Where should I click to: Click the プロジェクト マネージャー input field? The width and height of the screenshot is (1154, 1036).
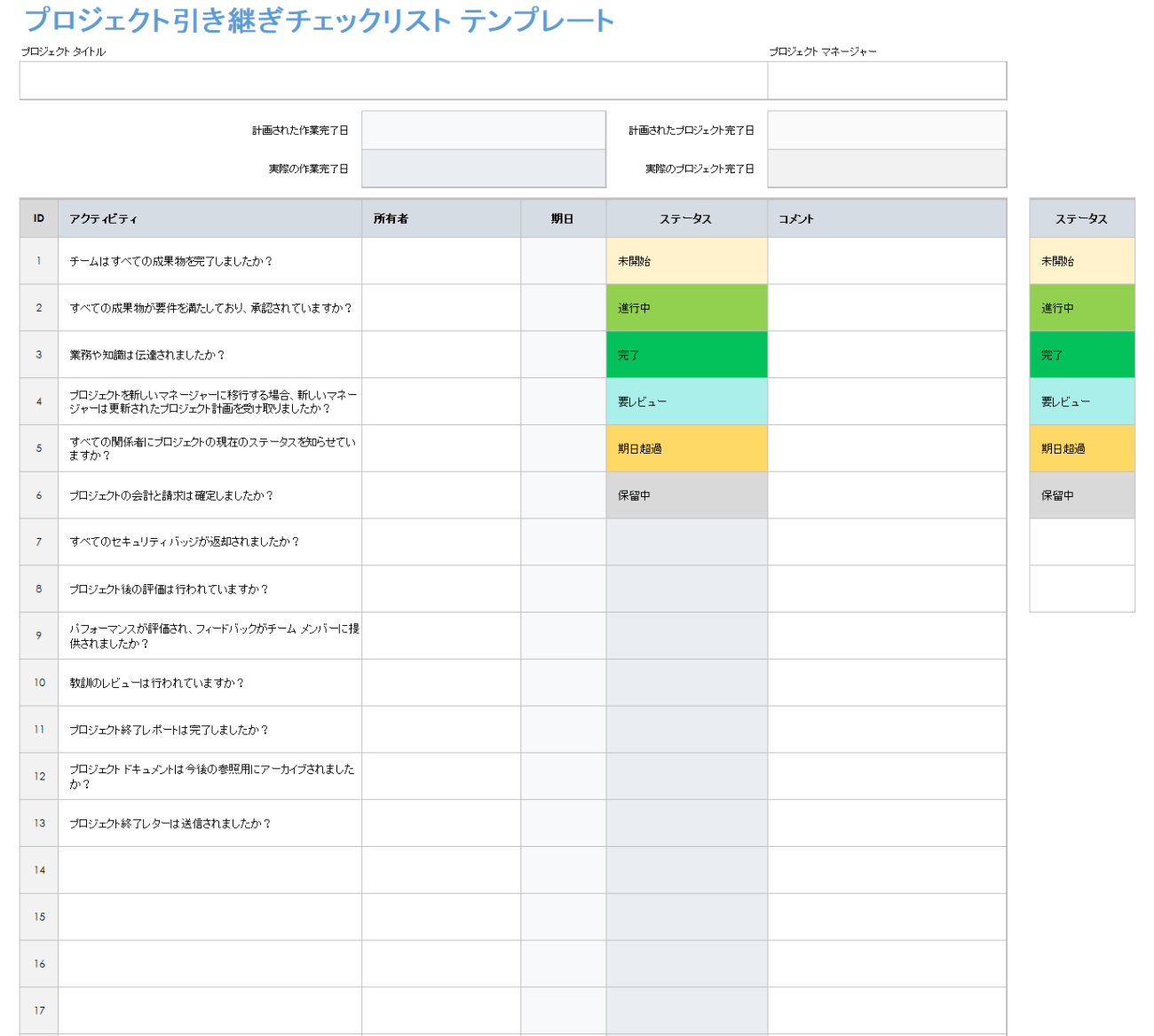click(887, 81)
